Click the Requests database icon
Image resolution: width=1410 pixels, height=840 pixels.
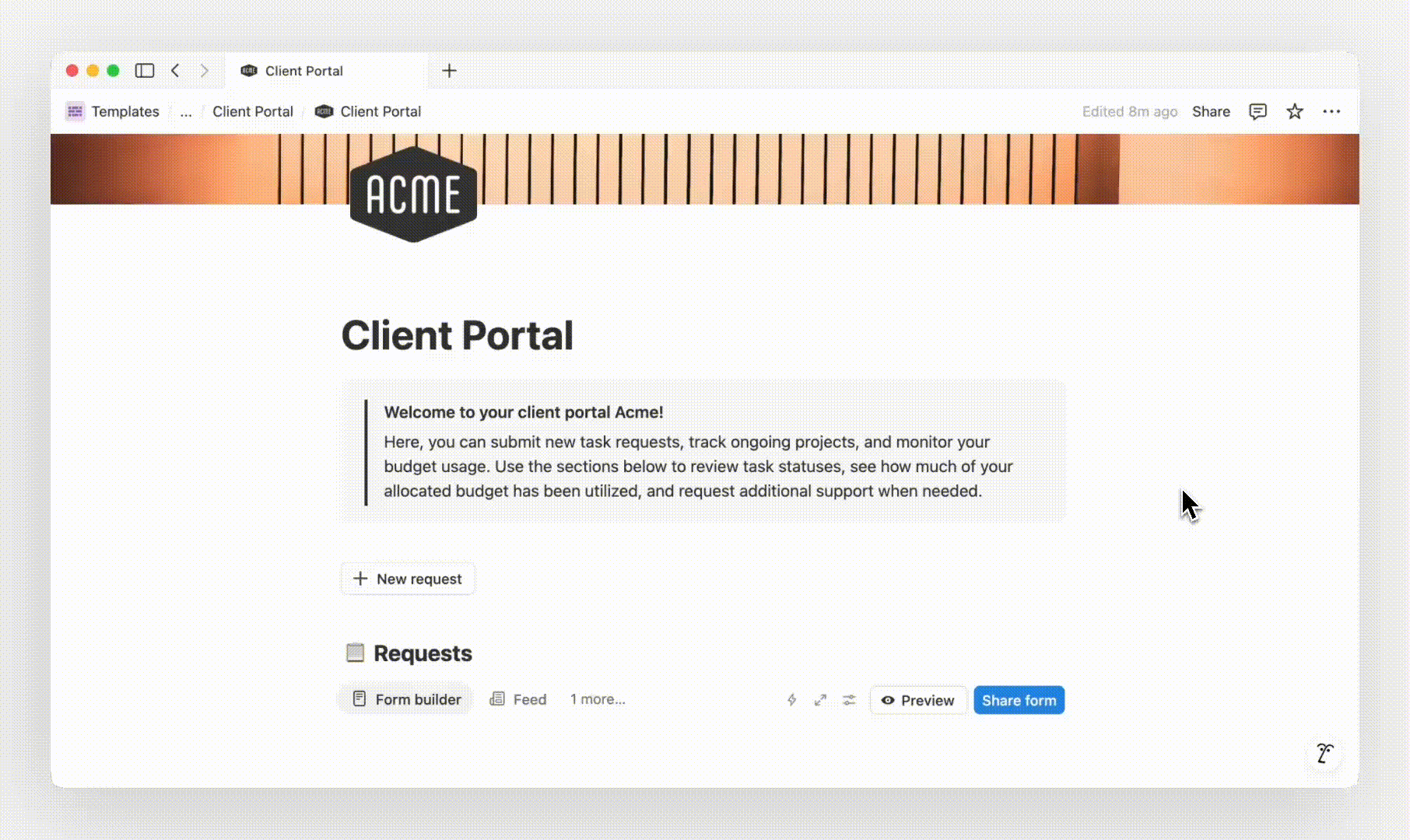pyautogui.click(x=355, y=653)
